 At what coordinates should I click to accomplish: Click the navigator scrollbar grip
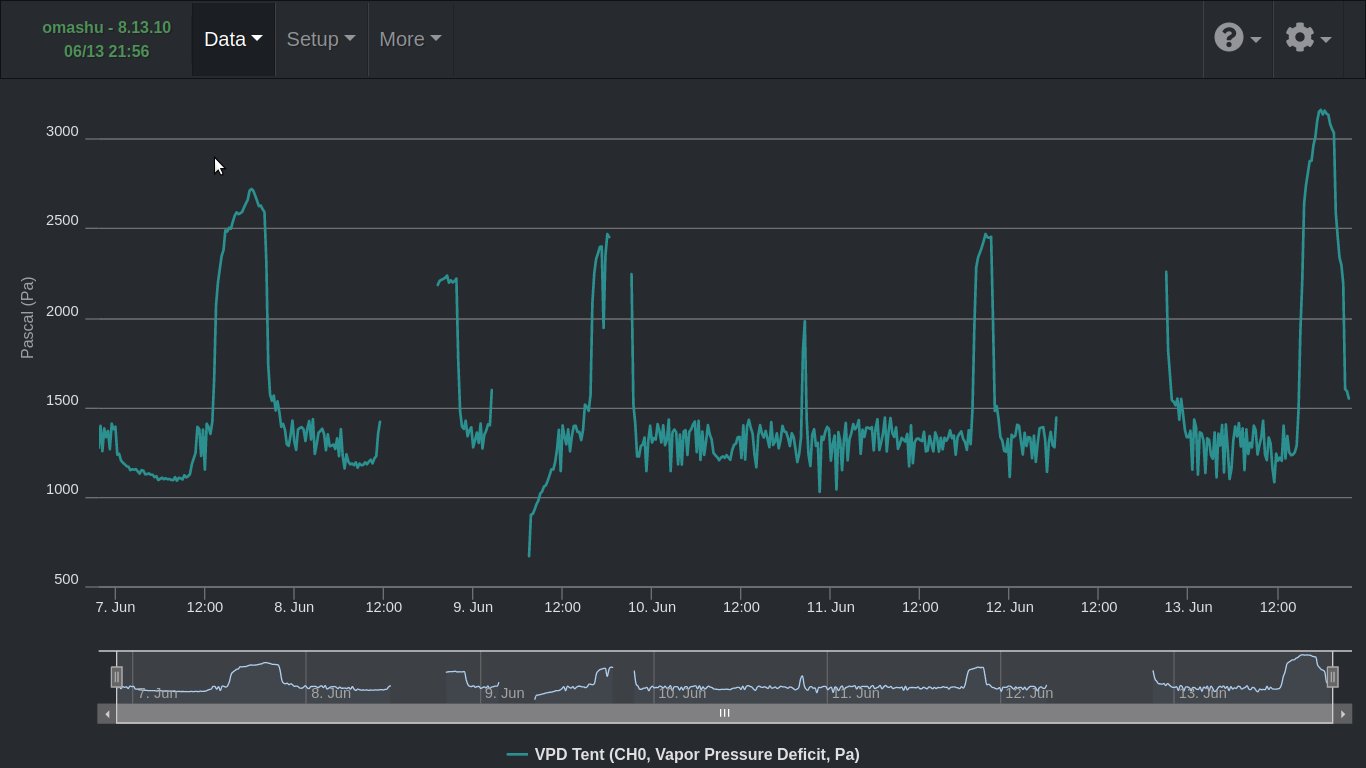point(725,714)
